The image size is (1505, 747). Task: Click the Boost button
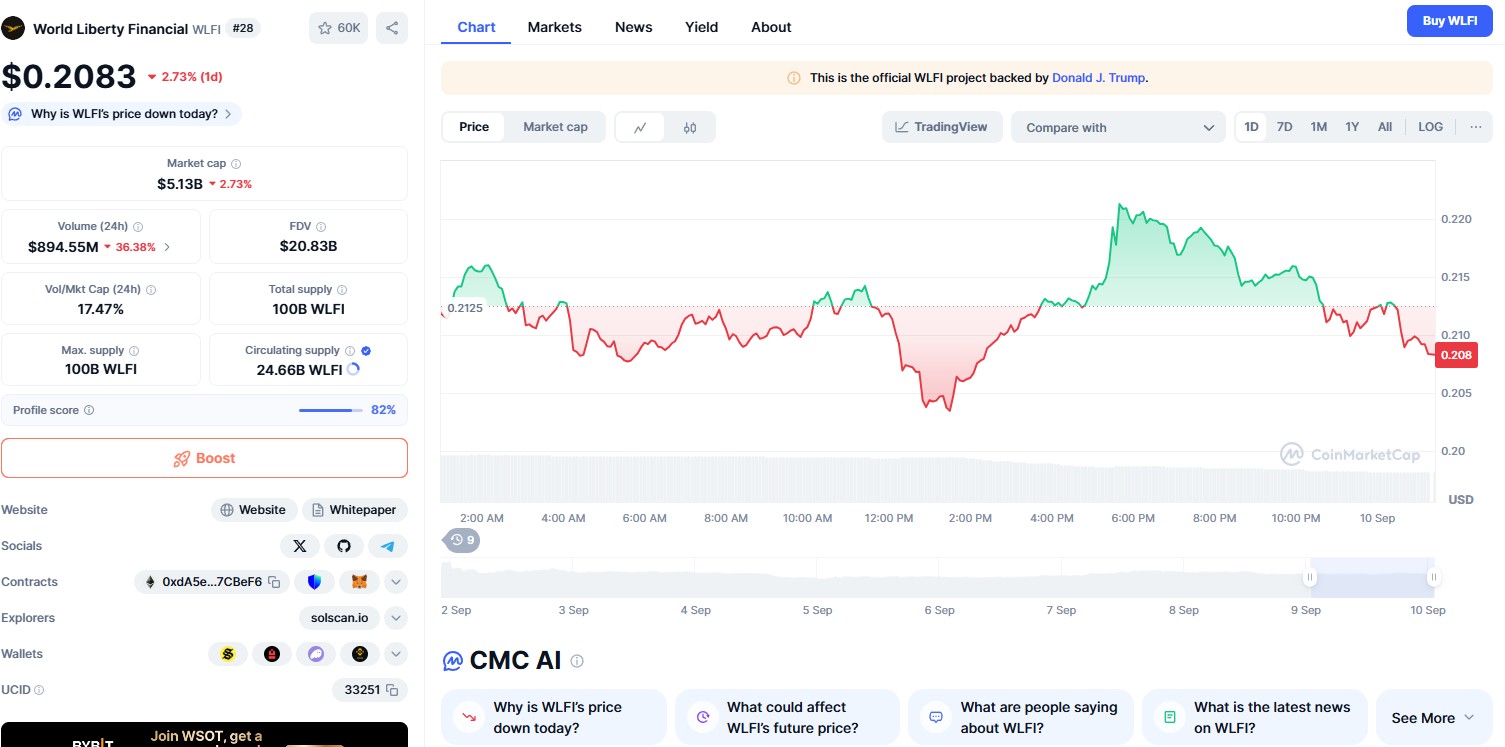[x=204, y=458]
